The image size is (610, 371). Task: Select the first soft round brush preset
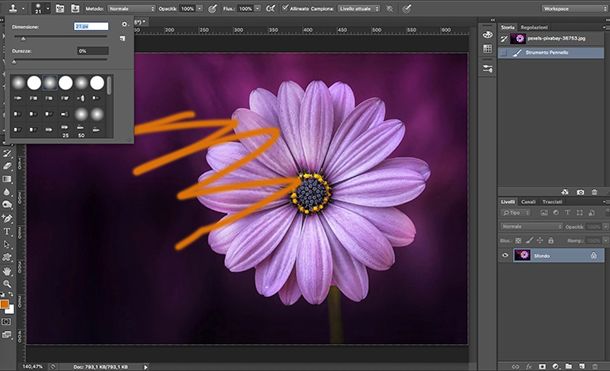[18, 82]
